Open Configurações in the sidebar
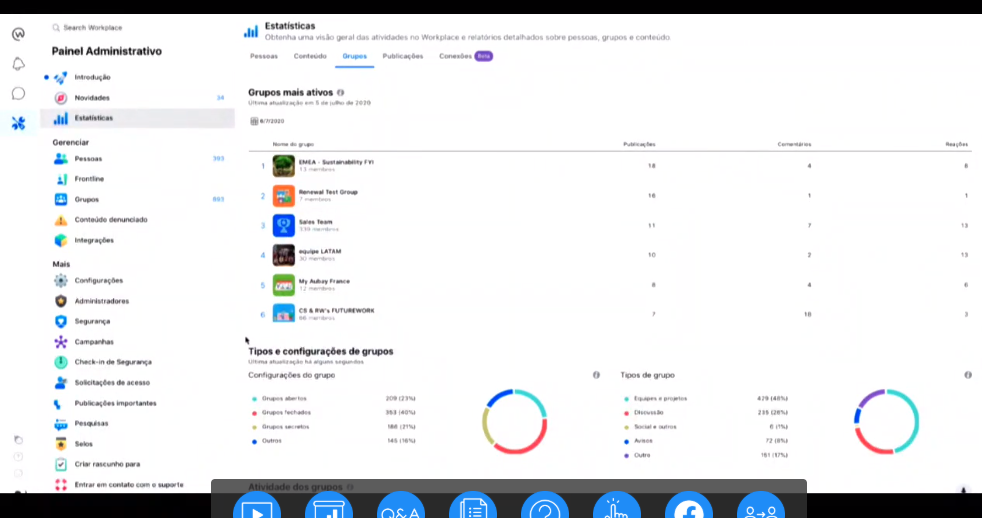Screen dimensions: 982x518 tap(98, 281)
